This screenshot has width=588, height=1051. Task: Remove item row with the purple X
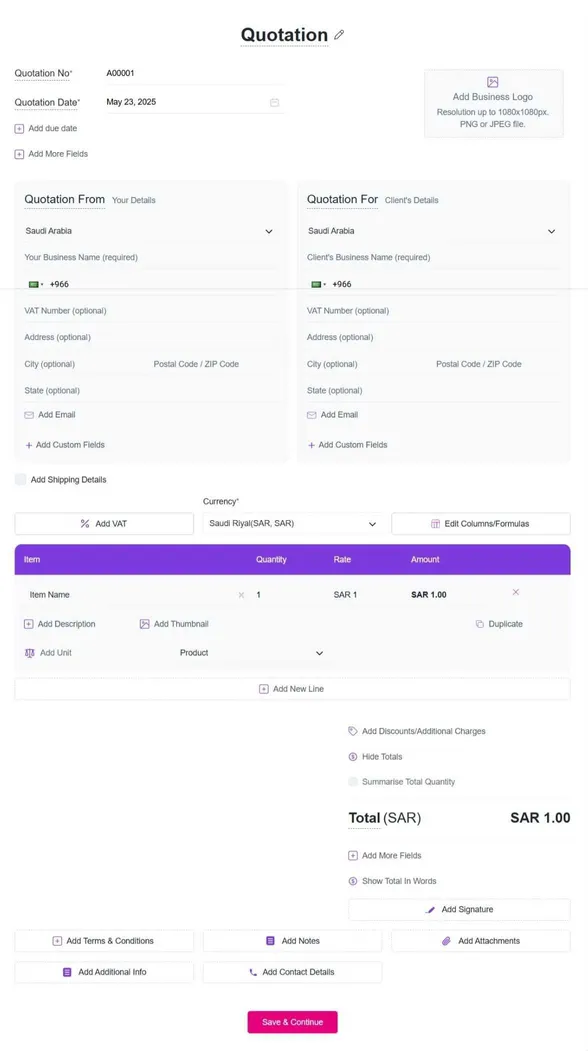point(516,592)
